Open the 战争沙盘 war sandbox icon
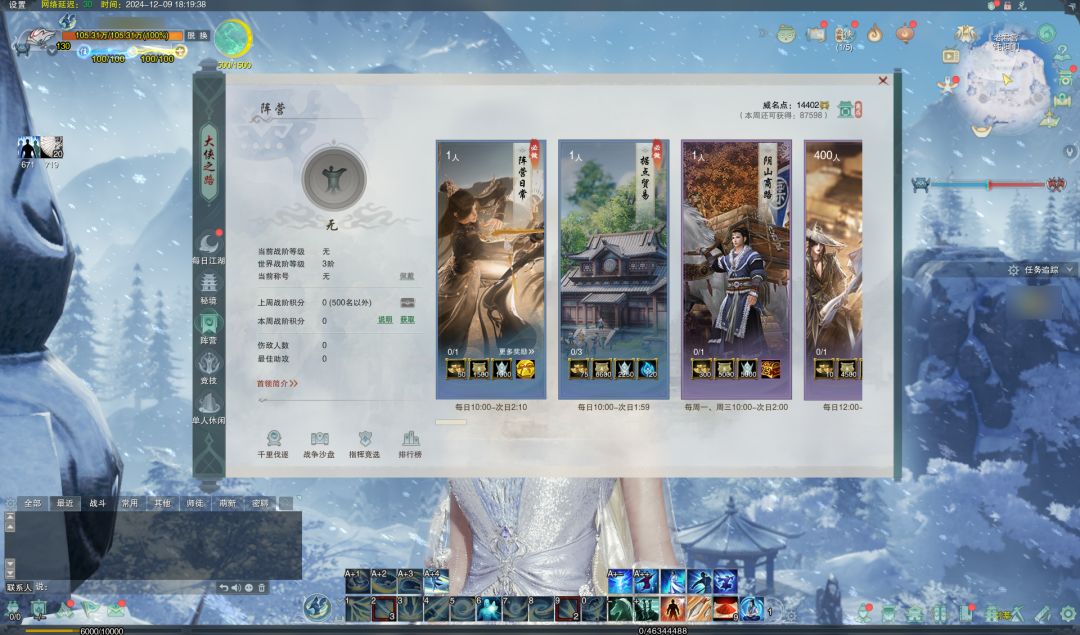 point(318,443)
